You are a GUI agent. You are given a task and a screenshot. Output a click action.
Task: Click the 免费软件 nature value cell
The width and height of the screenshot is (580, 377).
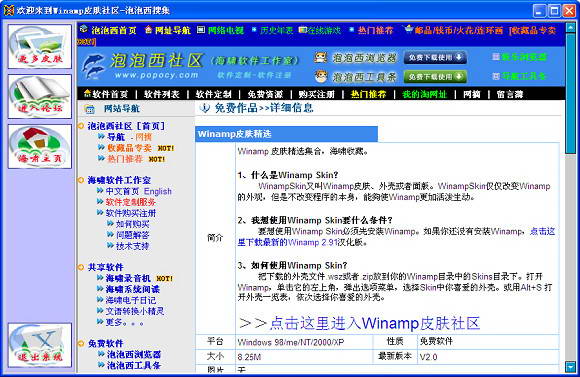(x=488, y=341)
